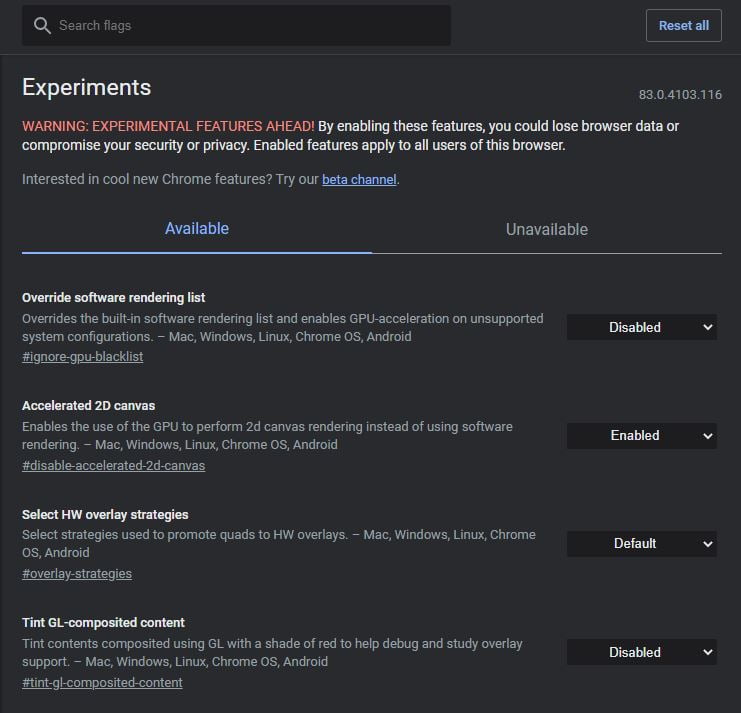The width and height of the screenshot is (741, 713).
Task: Focus the Search flags input field
Action: pyautogui.click(x=250, y=26)
